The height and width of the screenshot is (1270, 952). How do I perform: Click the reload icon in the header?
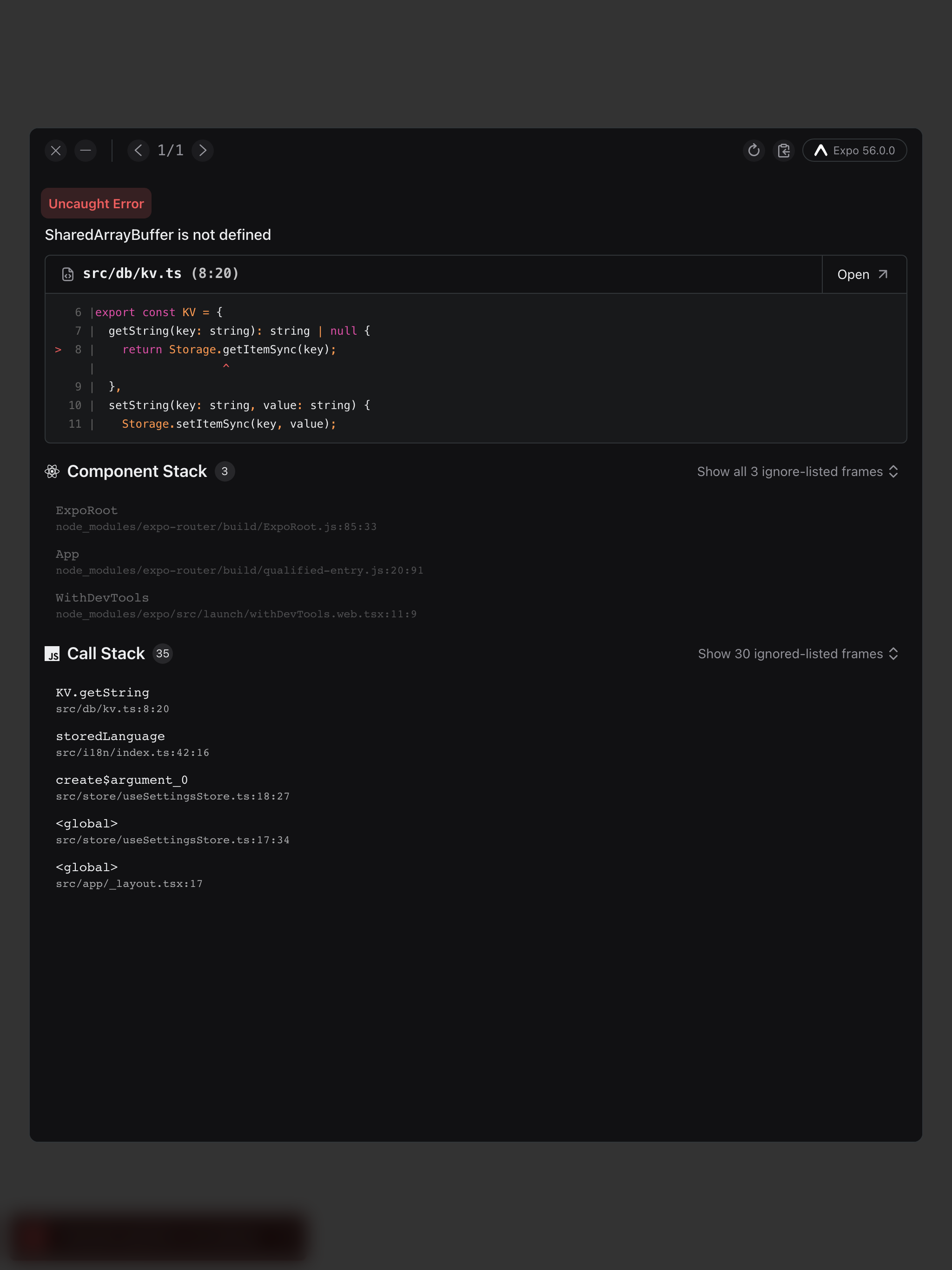[x=754, y=151]
